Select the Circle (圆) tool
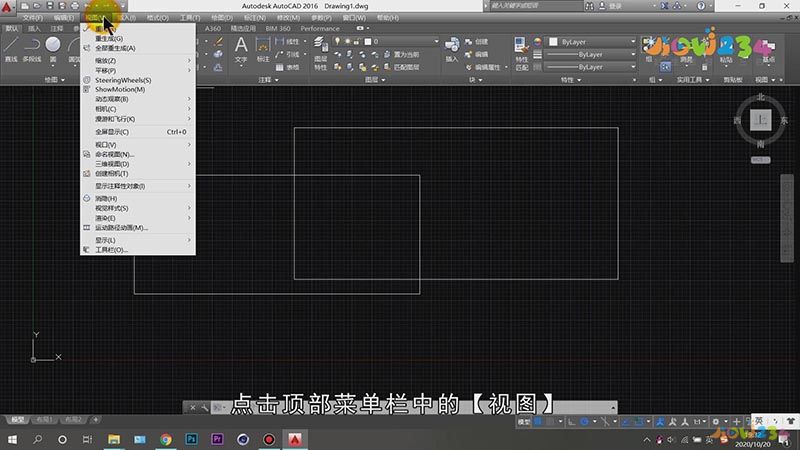This screenshot has width=800, height=450. (x=53, y=45)
